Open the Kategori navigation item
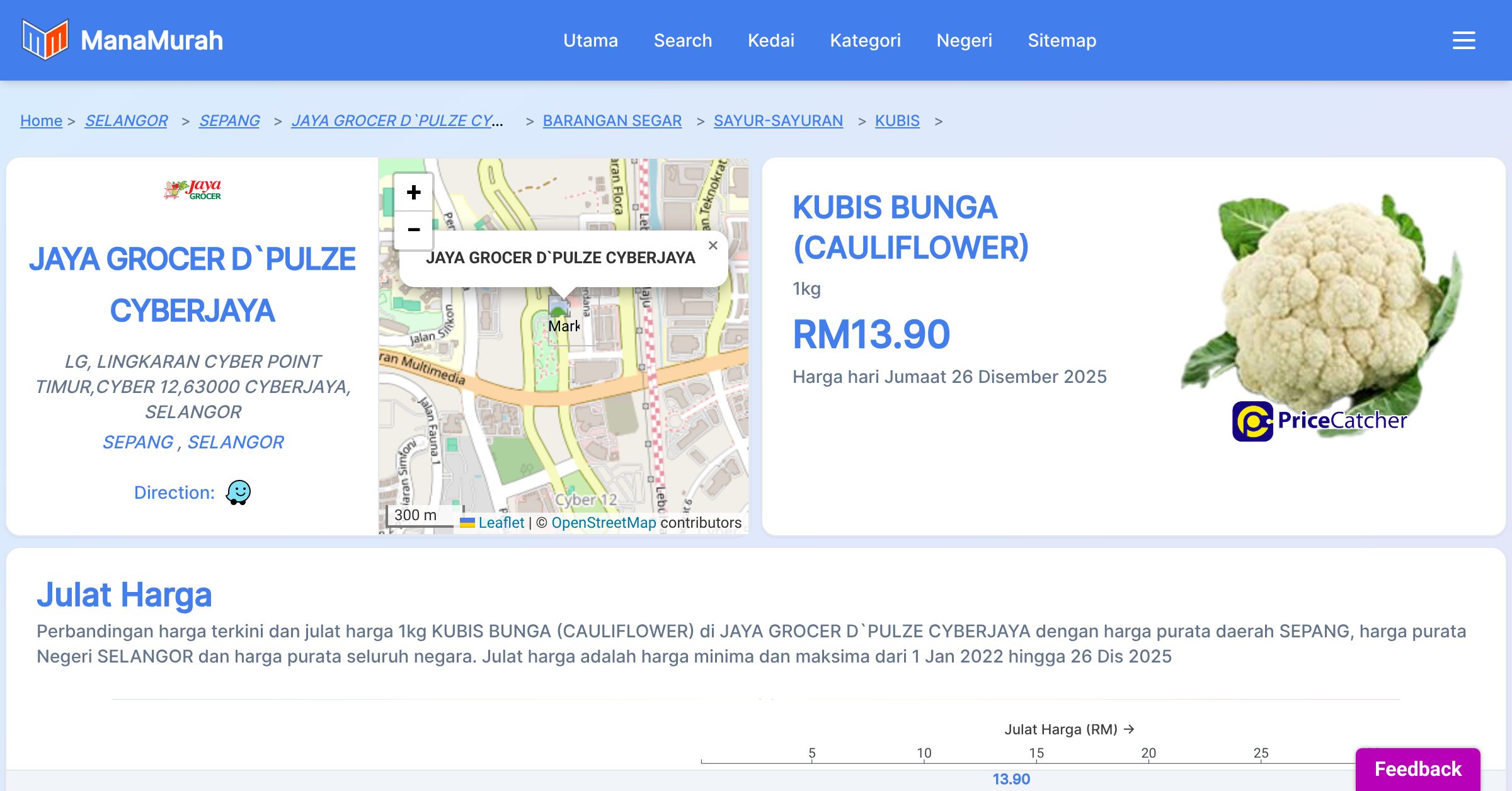The image size is (1512, 791). pos(865,40)
